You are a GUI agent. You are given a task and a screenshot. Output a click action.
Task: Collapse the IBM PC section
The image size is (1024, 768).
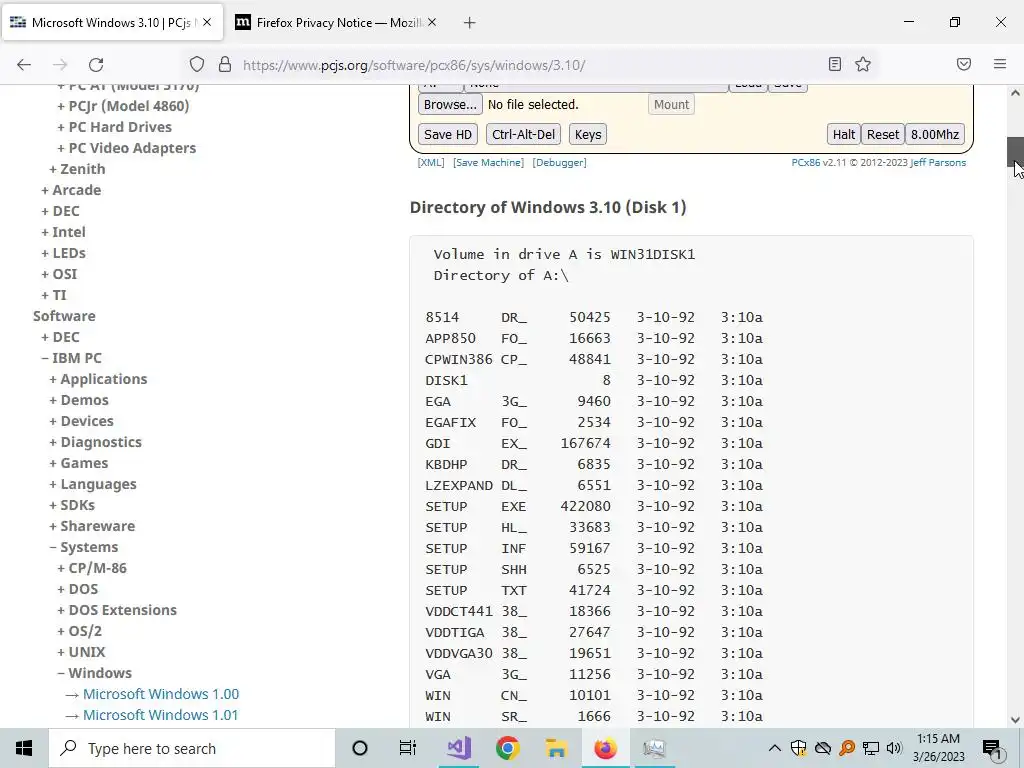click(71, 358)
